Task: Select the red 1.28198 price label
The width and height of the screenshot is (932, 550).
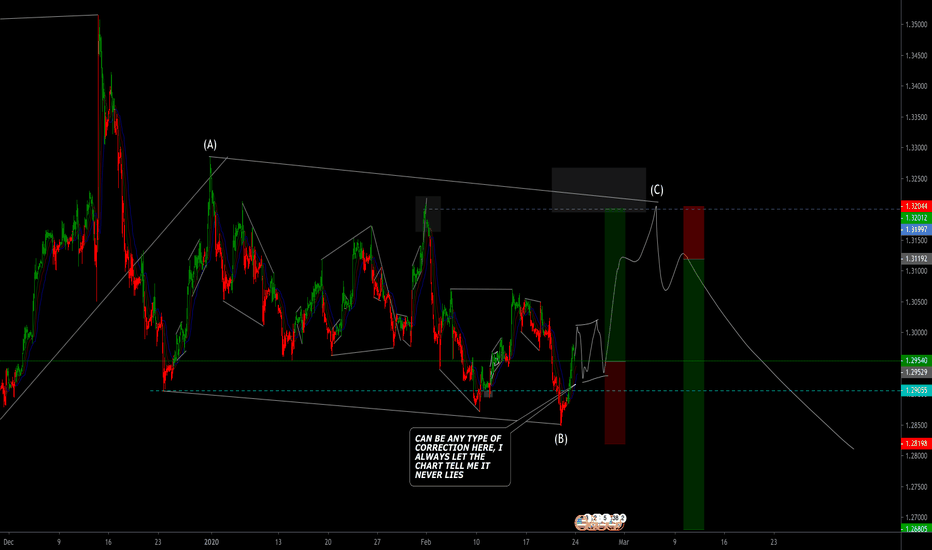Action: click(917, 444)
